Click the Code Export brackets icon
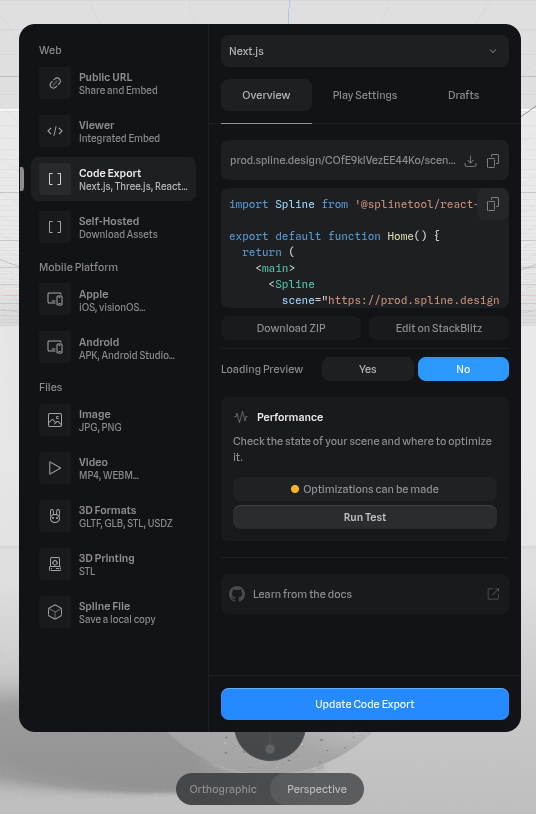The width and height of the screenshot is (536, 814). coord(55,179)
